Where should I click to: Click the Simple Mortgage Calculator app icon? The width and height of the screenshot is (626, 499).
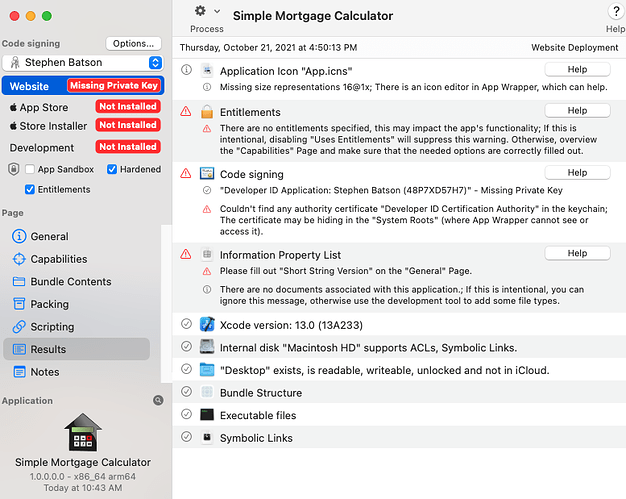[x=83, y=432]
